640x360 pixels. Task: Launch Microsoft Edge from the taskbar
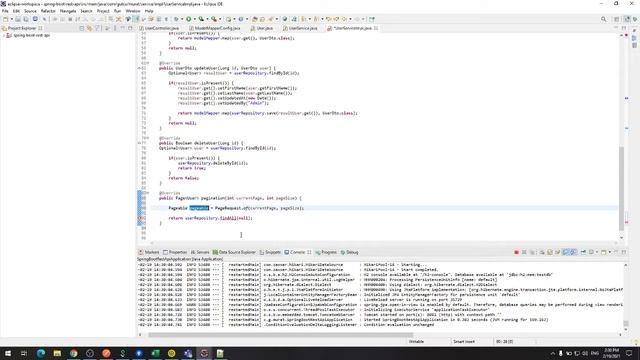41,353
